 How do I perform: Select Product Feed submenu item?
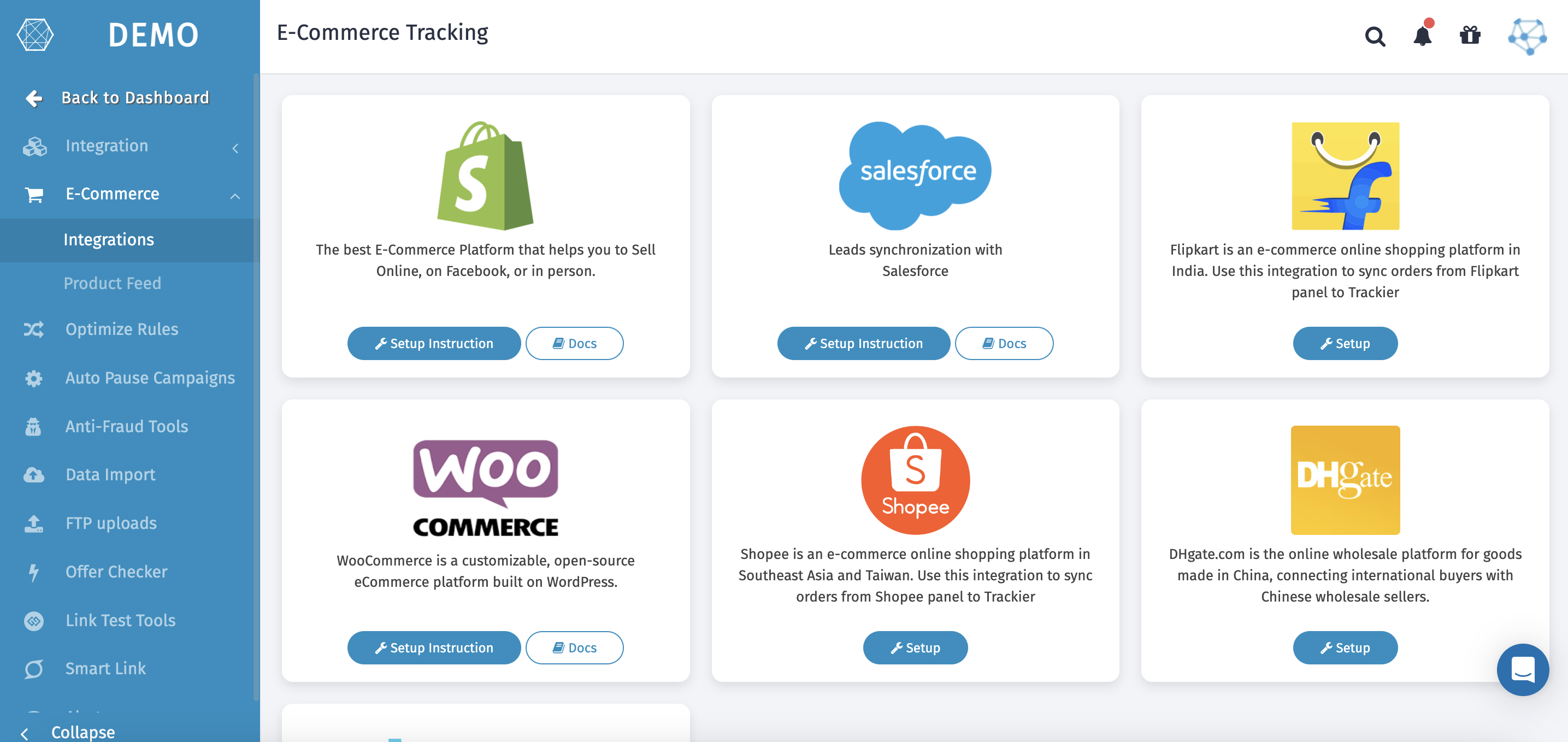tap(113, 283)
